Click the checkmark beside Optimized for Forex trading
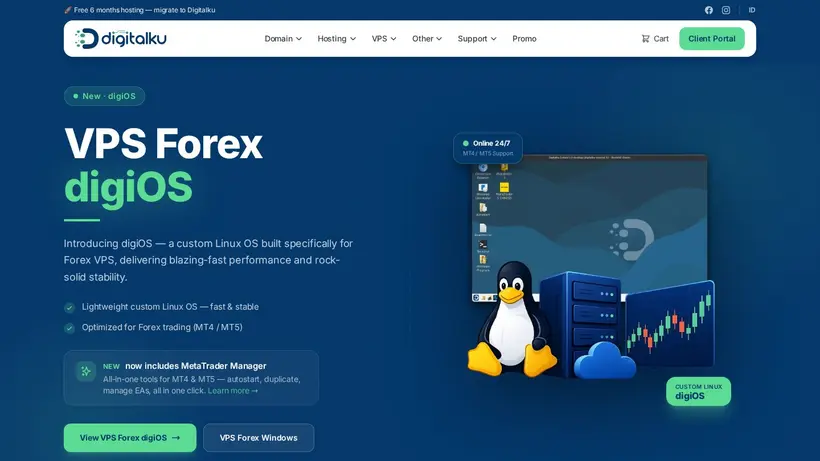This screenshot has width=820, height=461. 70,328
